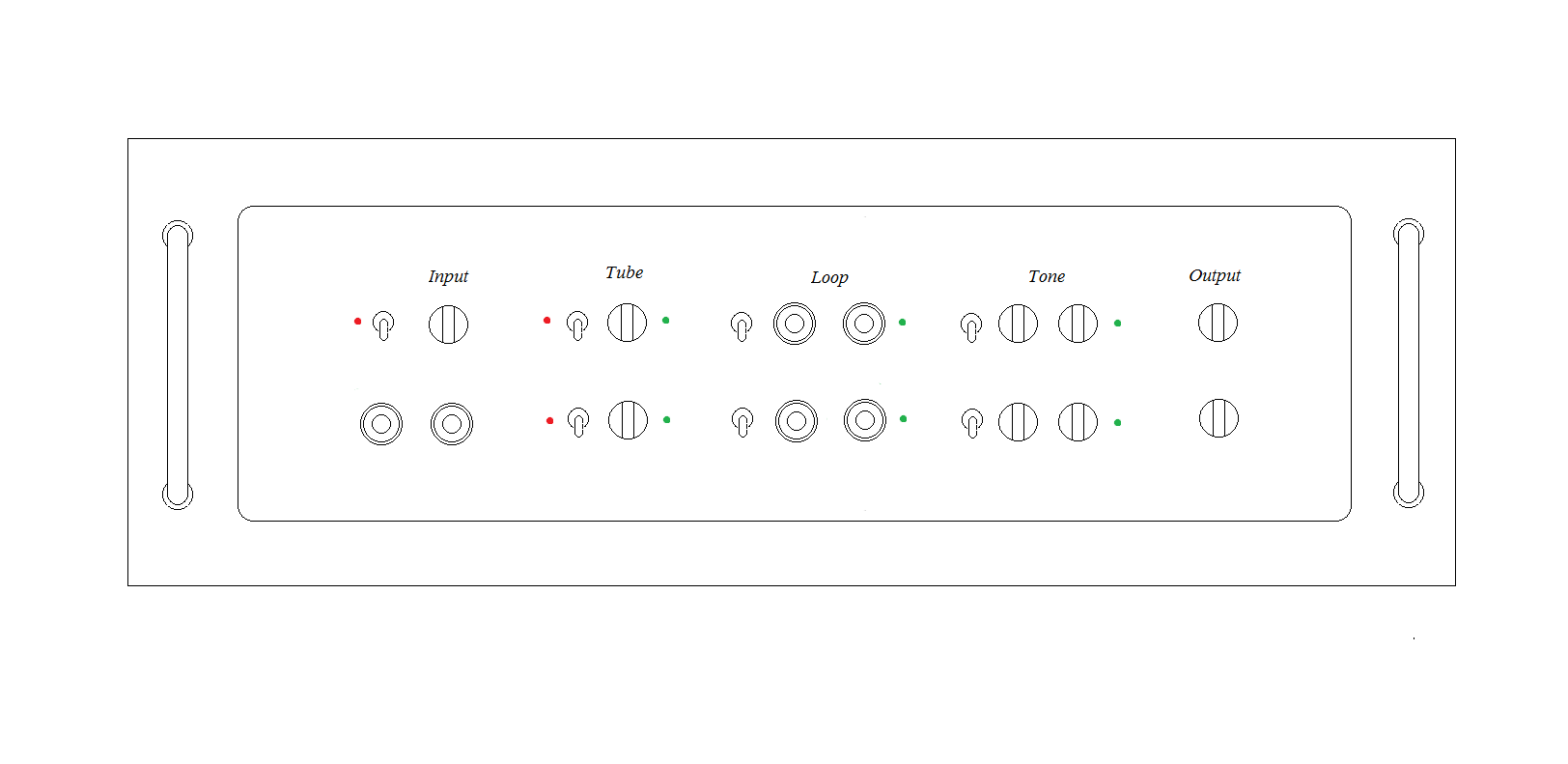Toggle the bottom-row Tube switch
Viewport: 1568px width, 764px height.
(x=578, y=422)
